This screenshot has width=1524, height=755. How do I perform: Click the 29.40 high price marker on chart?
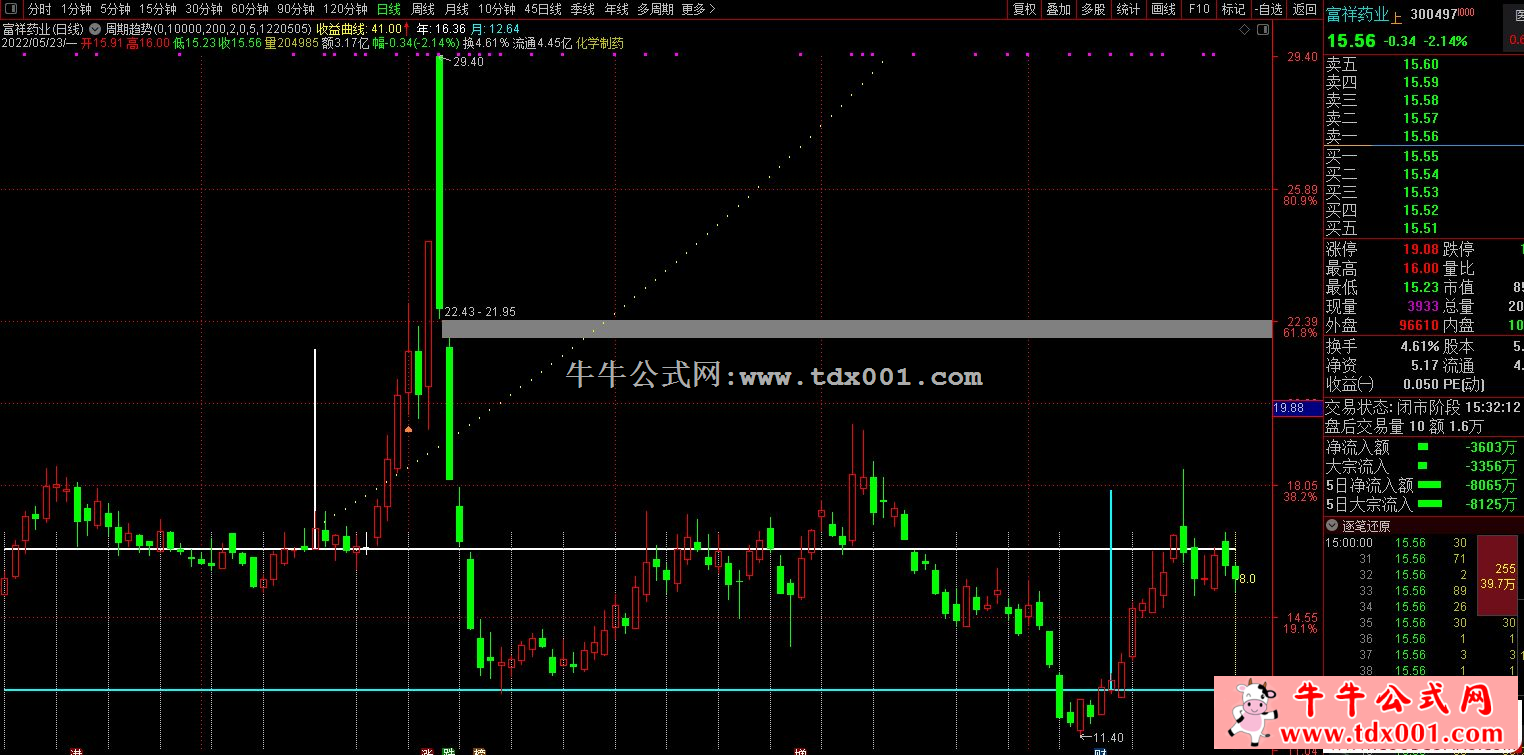coord(468,62)
